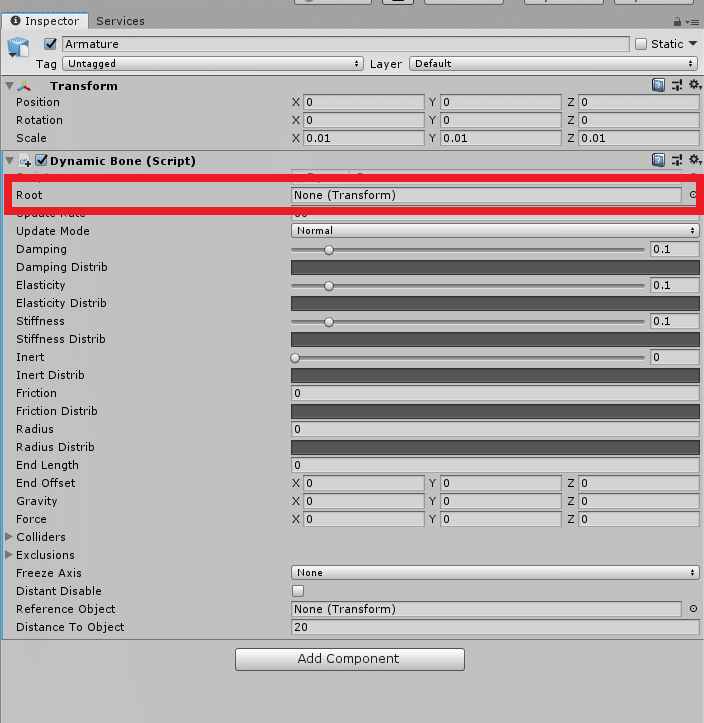Click the Radius value field
704x723 pixels.
(x=495, y=429)
